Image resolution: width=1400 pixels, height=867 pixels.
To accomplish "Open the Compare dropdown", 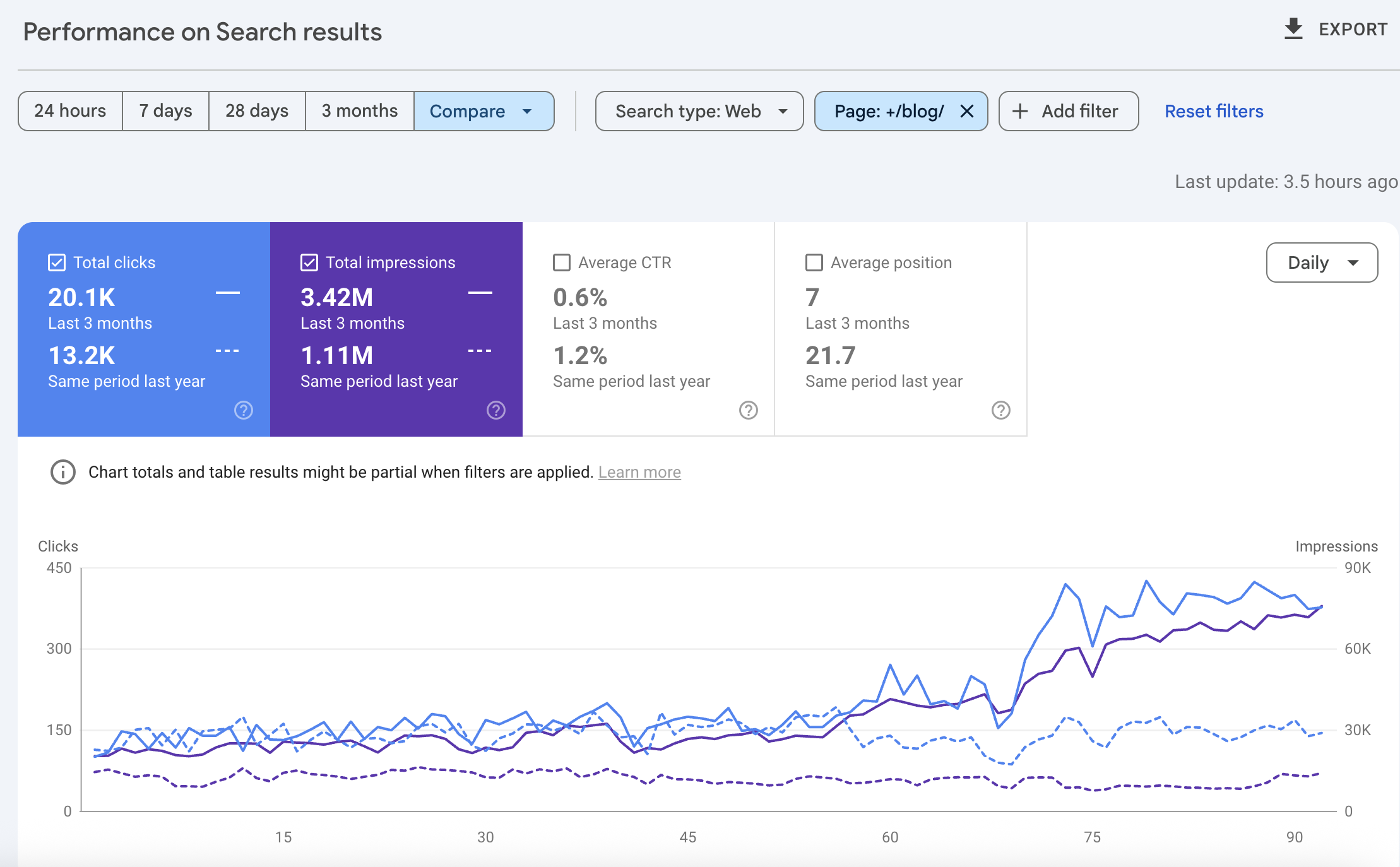I will coord(483,111).
